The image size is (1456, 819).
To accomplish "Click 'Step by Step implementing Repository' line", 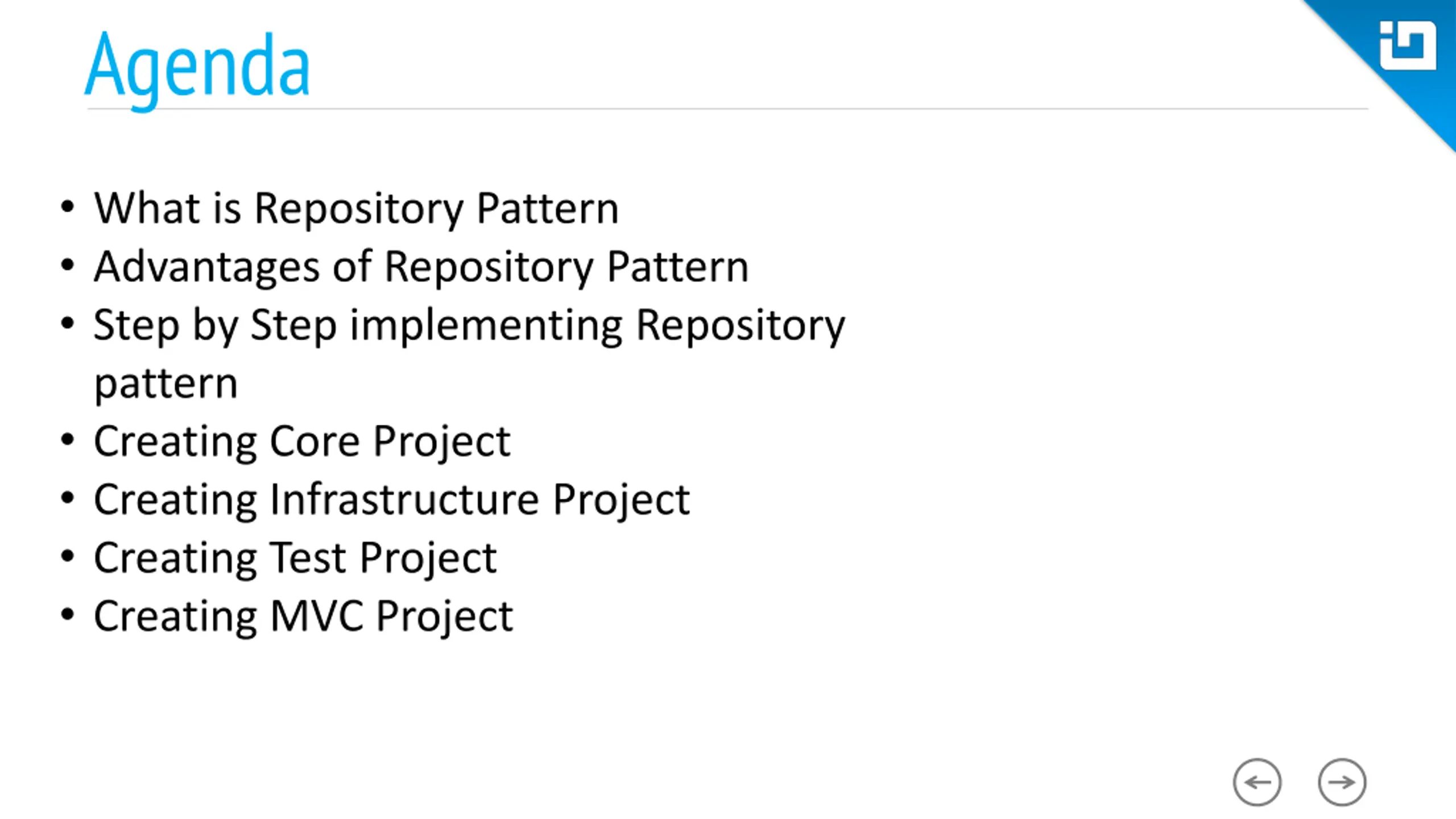I will [x=469, y=325].
